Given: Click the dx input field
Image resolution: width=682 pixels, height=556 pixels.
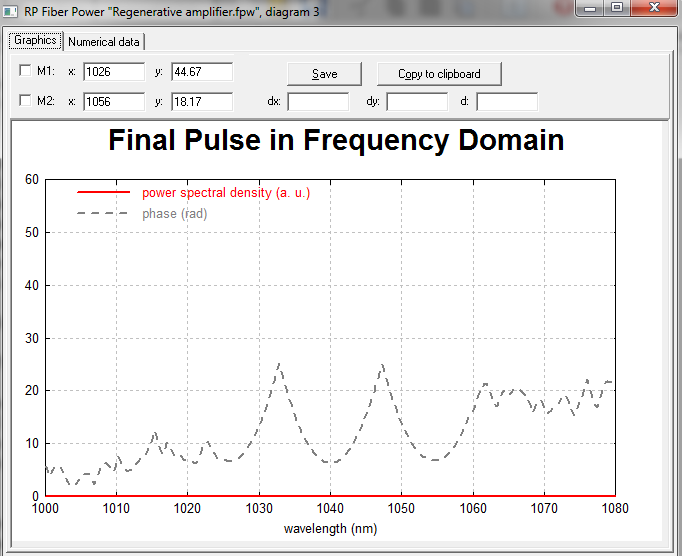Looking at the screenshot, I should click(x=318, y=102).
